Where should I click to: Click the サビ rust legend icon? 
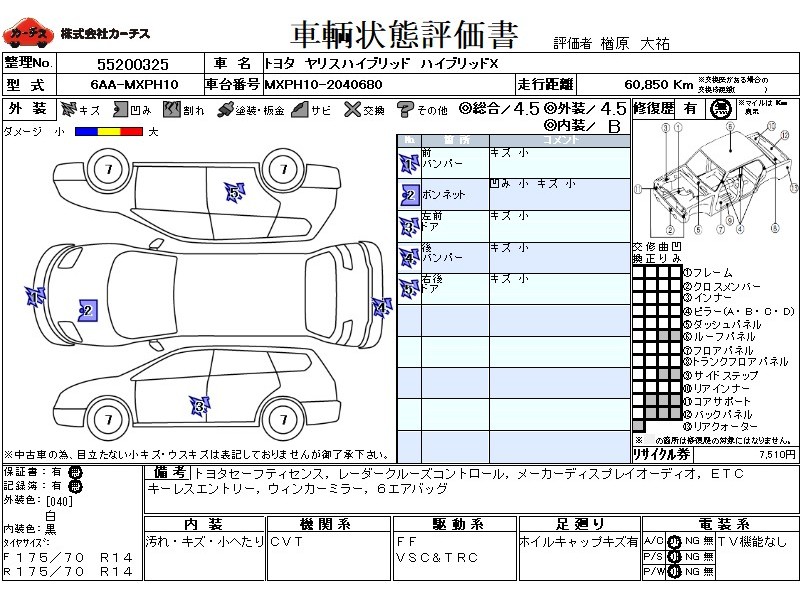[x=299, y=109]
